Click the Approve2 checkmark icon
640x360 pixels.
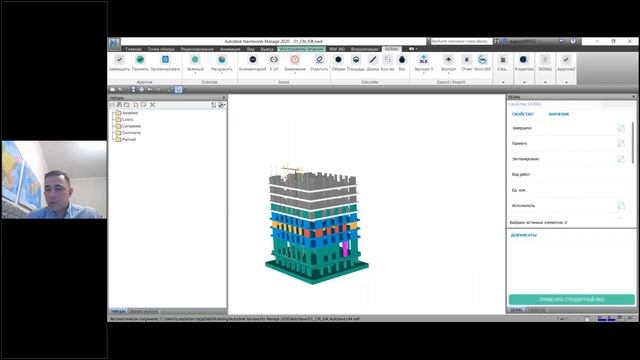566,60
